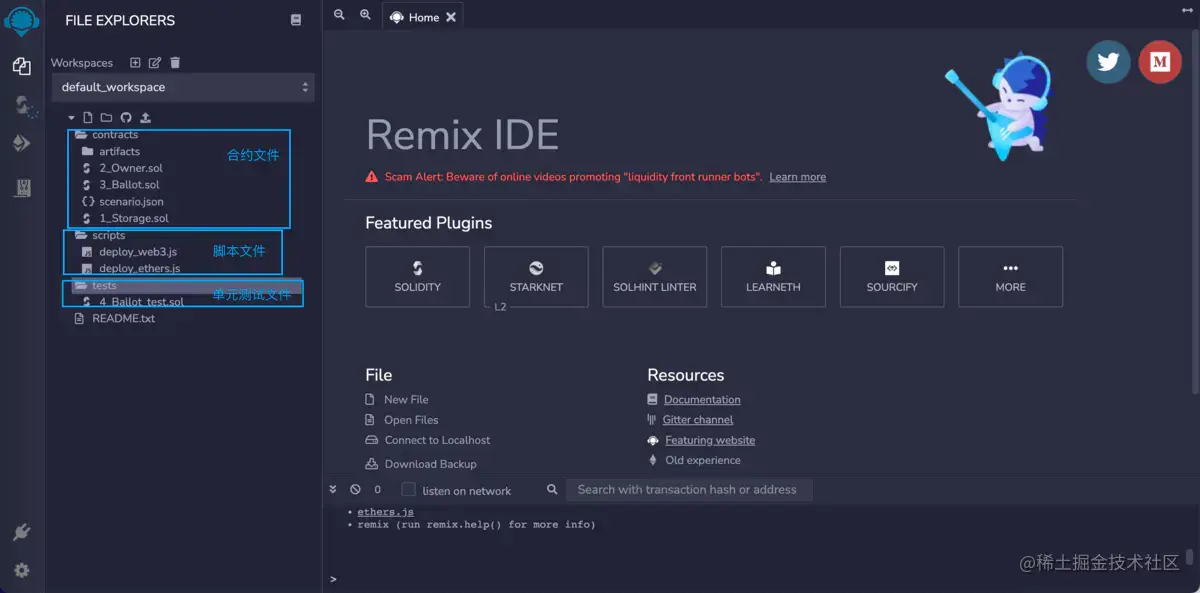Viewport: 1200px width, 593px height.
Task: Click Connect to Localhost
Action: coord(437,440)
